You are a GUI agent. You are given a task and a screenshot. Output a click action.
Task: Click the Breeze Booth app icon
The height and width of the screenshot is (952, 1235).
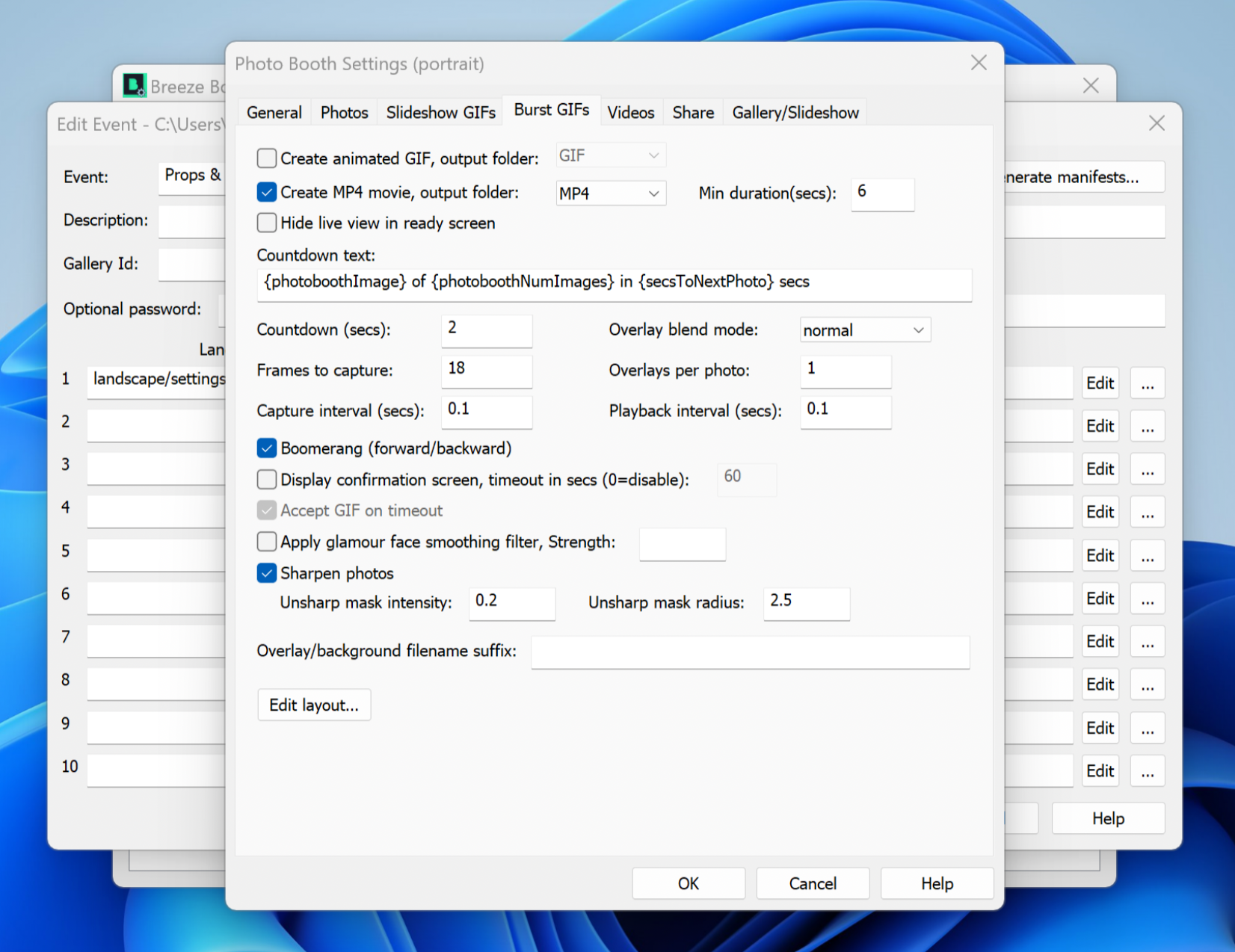pyautogui.click(x=135, y=86)
